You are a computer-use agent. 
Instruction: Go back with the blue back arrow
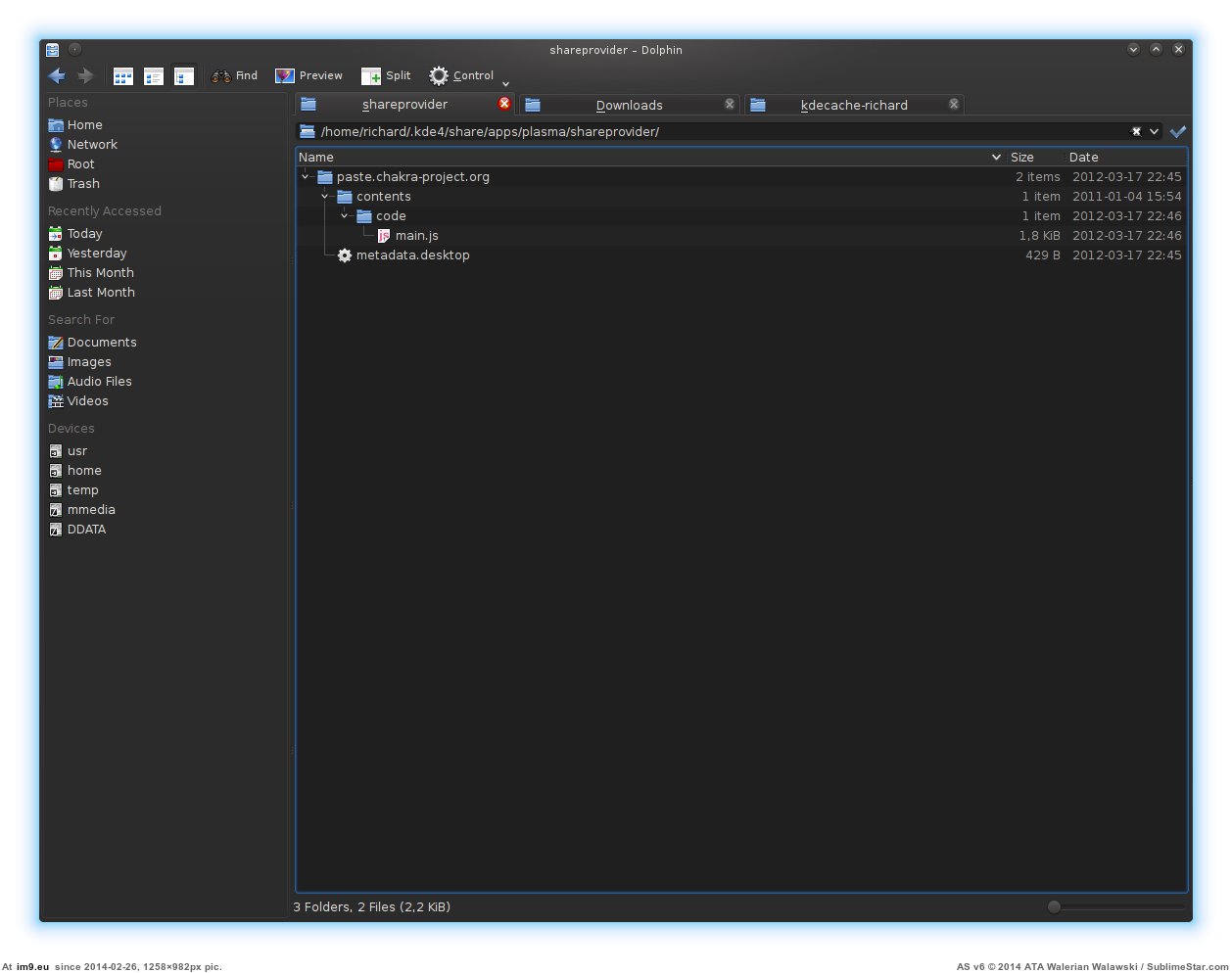pyautogui.click(x=57, y=76)
